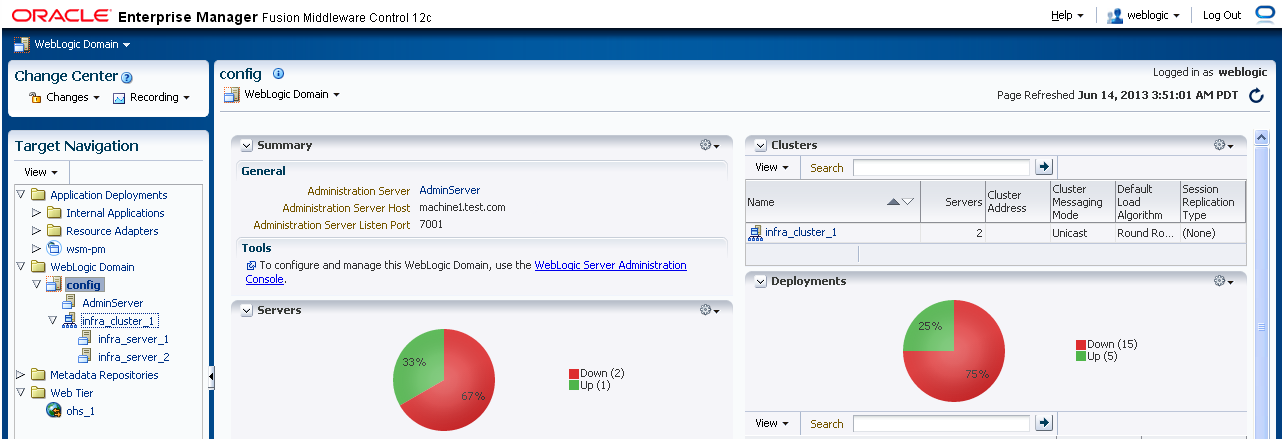Click the AdminServer link in Summary
This screenshot has width=1282, height=439.
click(x=450, y=190)
